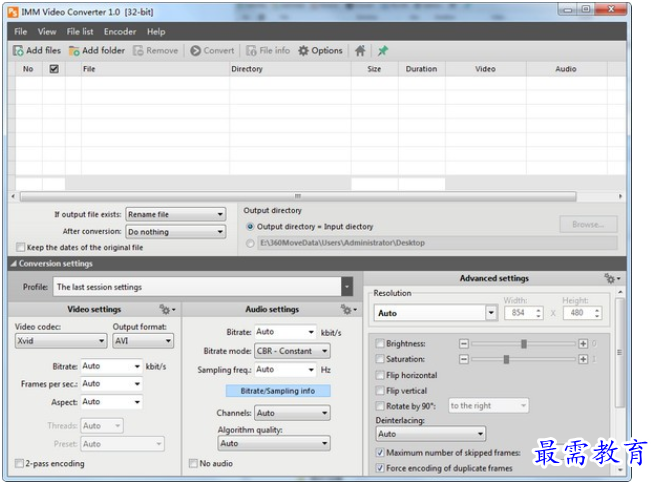Click Brightness minus button

(x=464, y=344)
